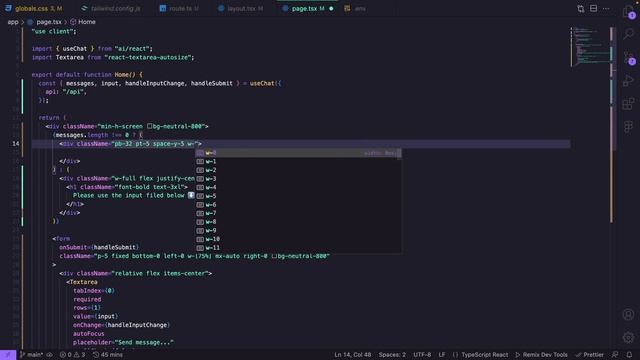Click the Spaces: 2 indentation setting
This screenshot has width=640, height=360.
click(392, 355)
